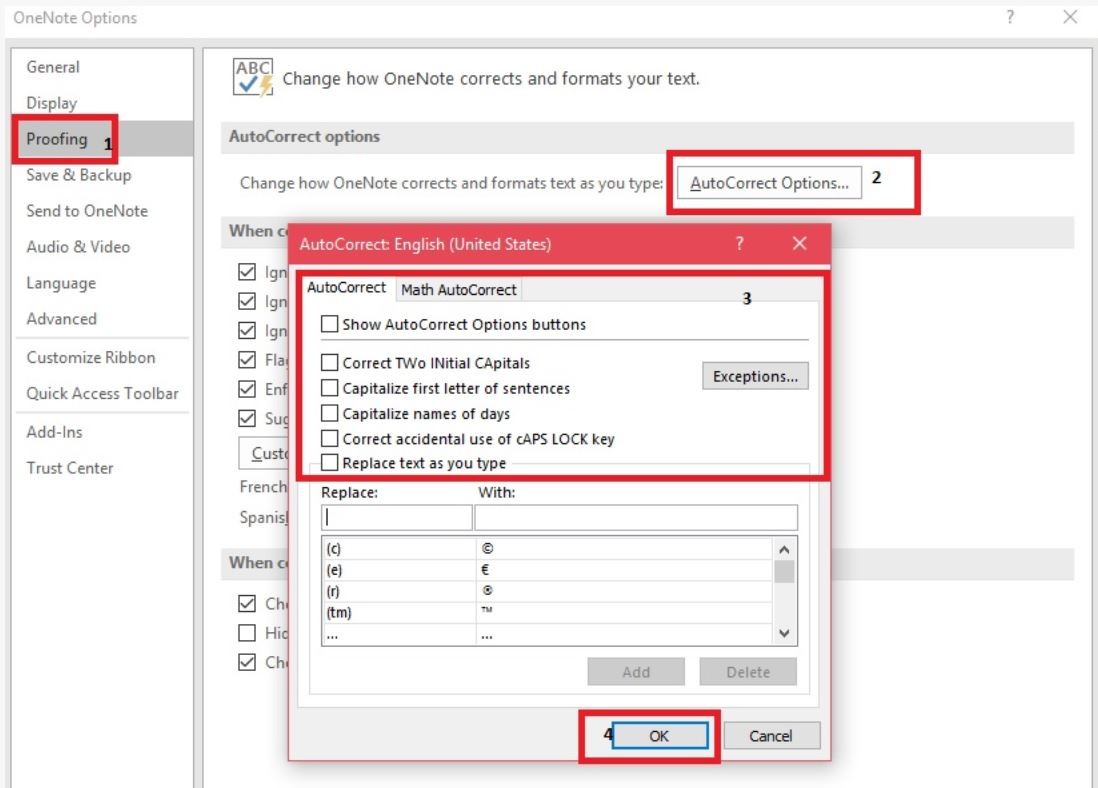This screenshot has width=1098, height=788.
Task: Open help for OneNote Options window
Action: point(1010,17)
